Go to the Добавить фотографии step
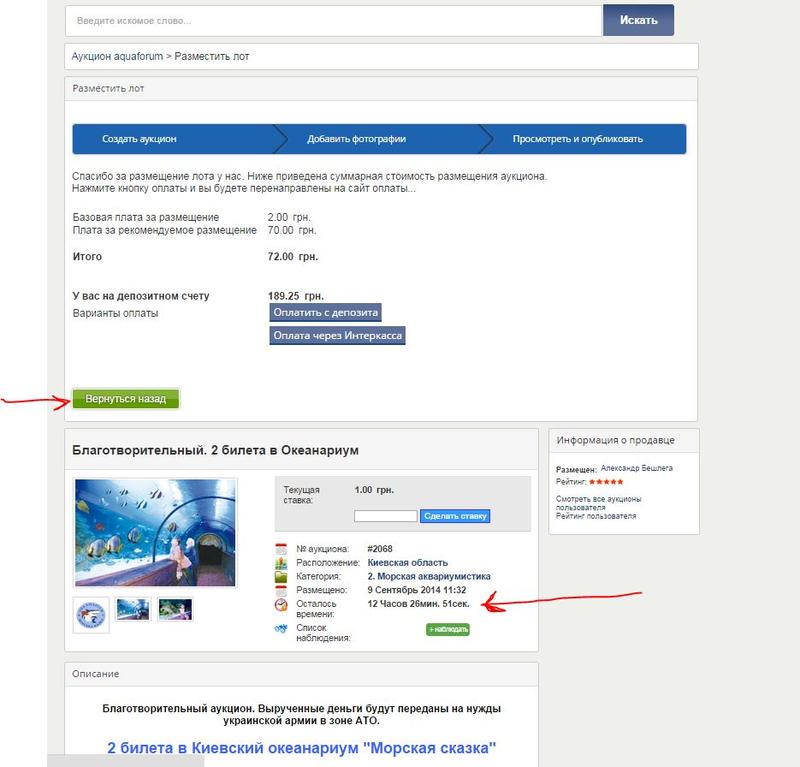 pyautogui.click(x=356, y=139)
